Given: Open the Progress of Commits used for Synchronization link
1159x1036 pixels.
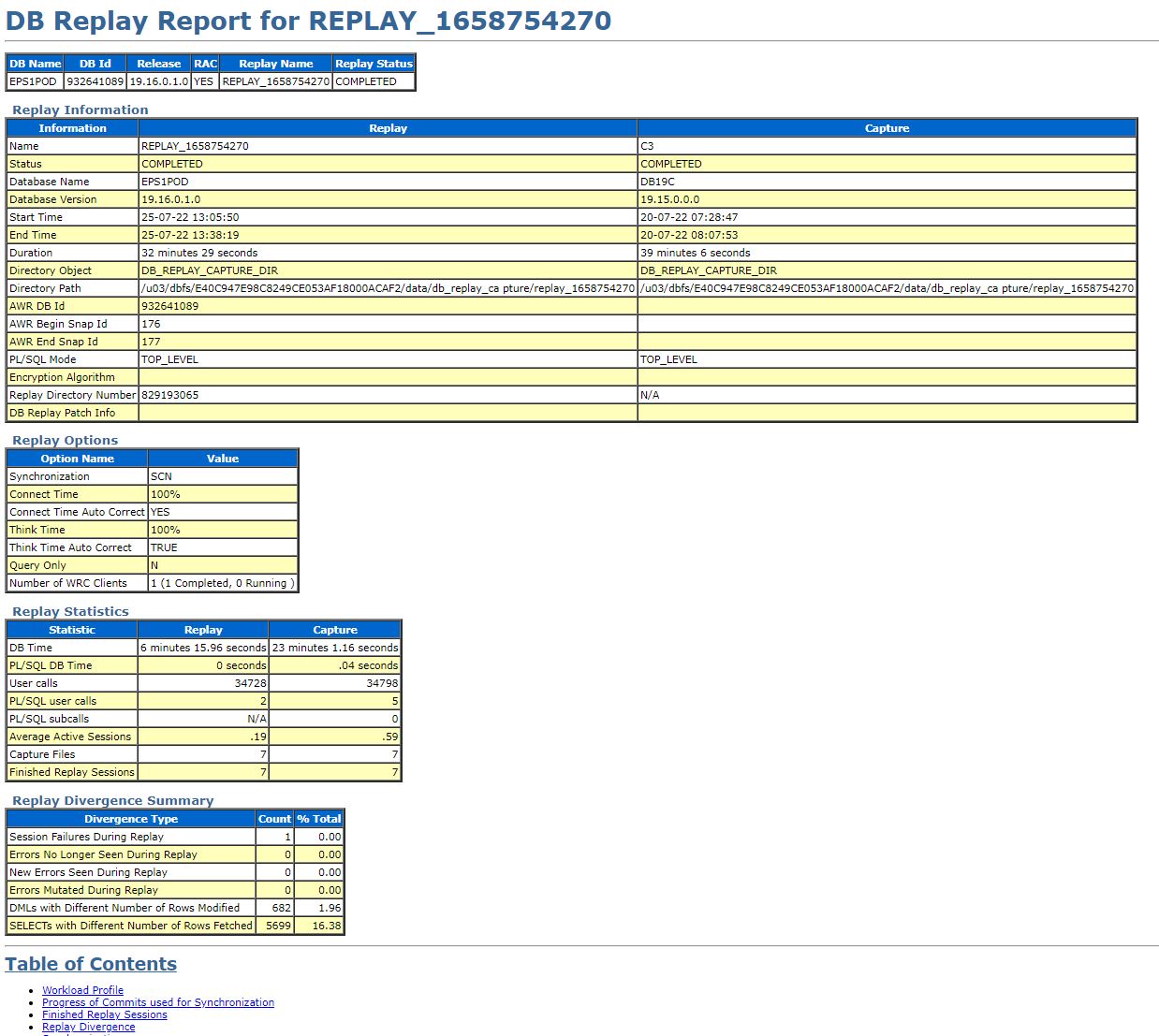Looking at the screenshot, I should point(157,1001).
